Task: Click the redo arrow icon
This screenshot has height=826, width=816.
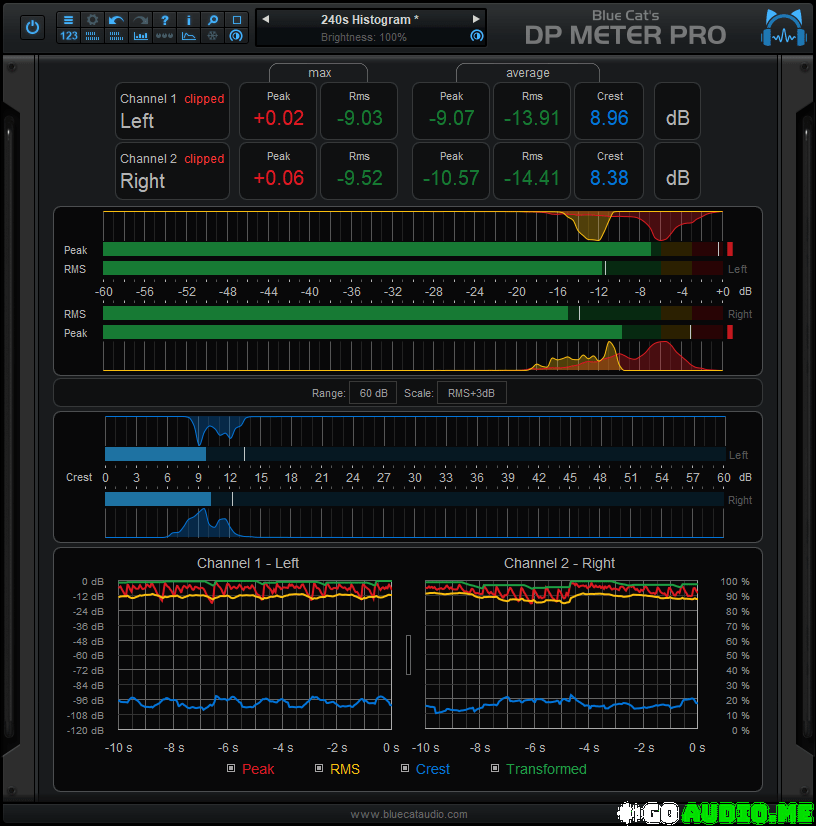Action: click(140, 20)
